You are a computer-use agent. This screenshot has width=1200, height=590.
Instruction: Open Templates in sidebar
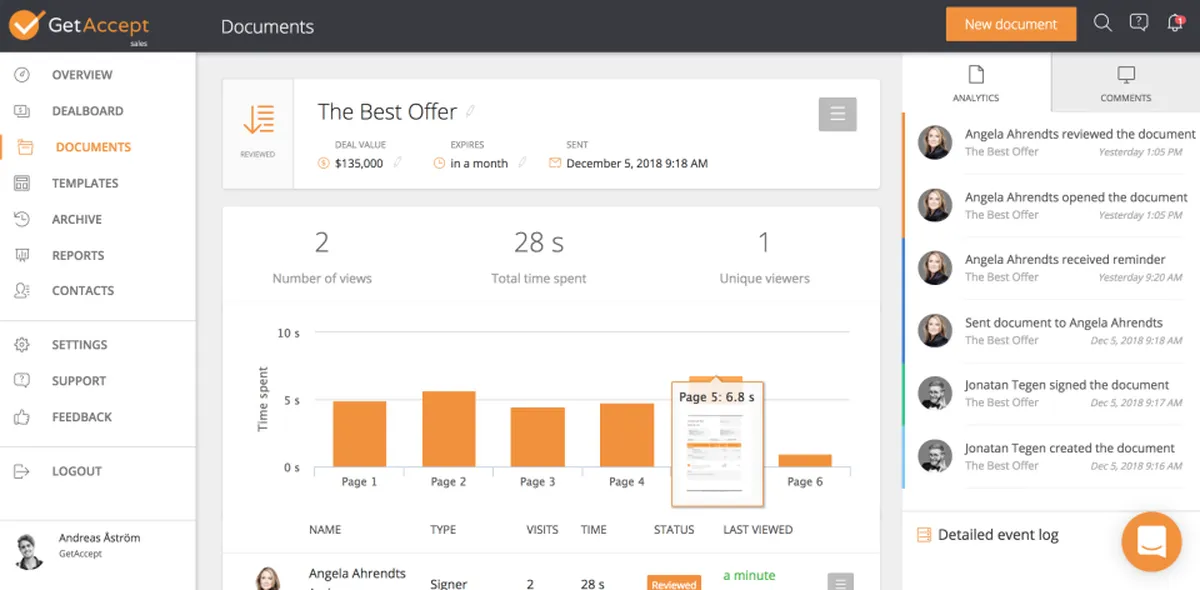[85, 183]
